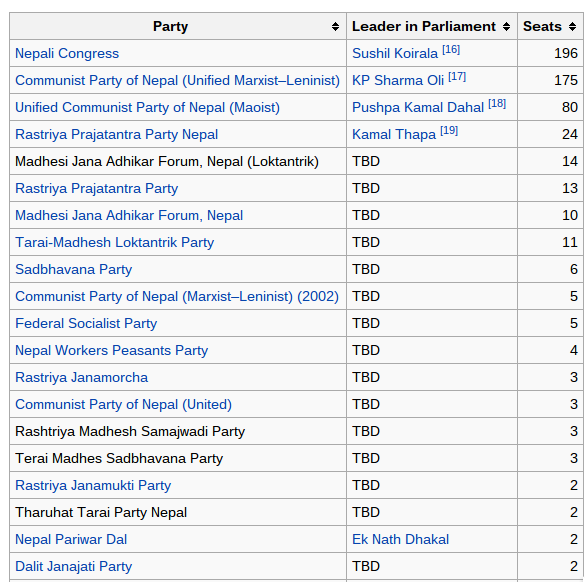Open the Ek Nath Dhakal link

(400, 539)
